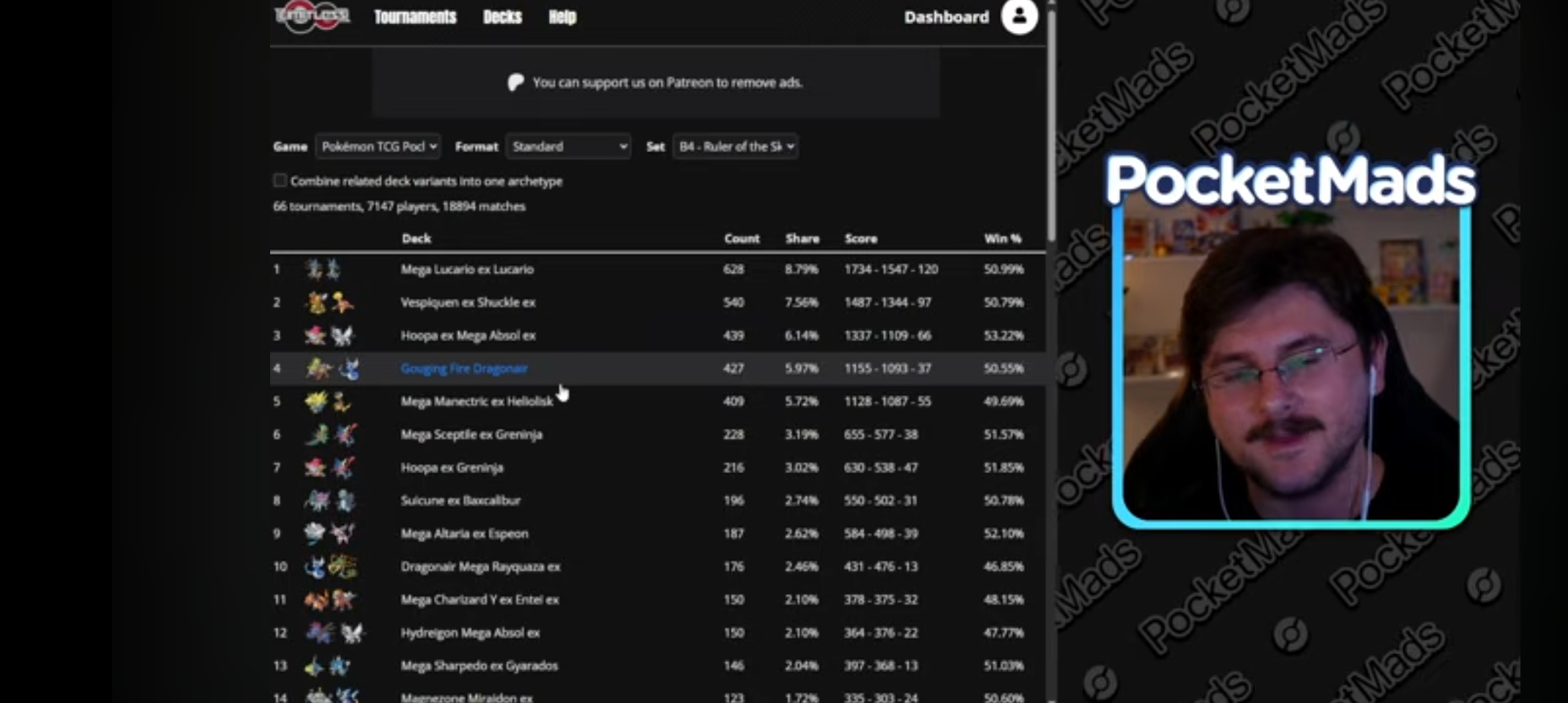Image resolution: width=1568 pixels, height=703 pixels.
Task: Open the Game dropdown
Action: pos(378,146)
